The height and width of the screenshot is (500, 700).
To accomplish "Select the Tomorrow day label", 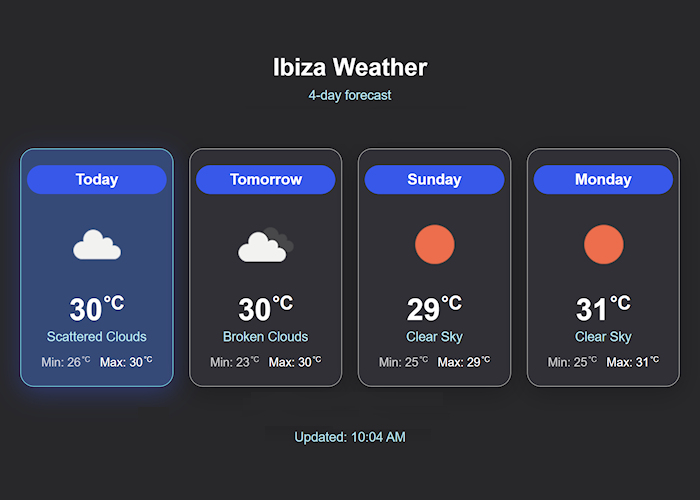I will (266, 179).
